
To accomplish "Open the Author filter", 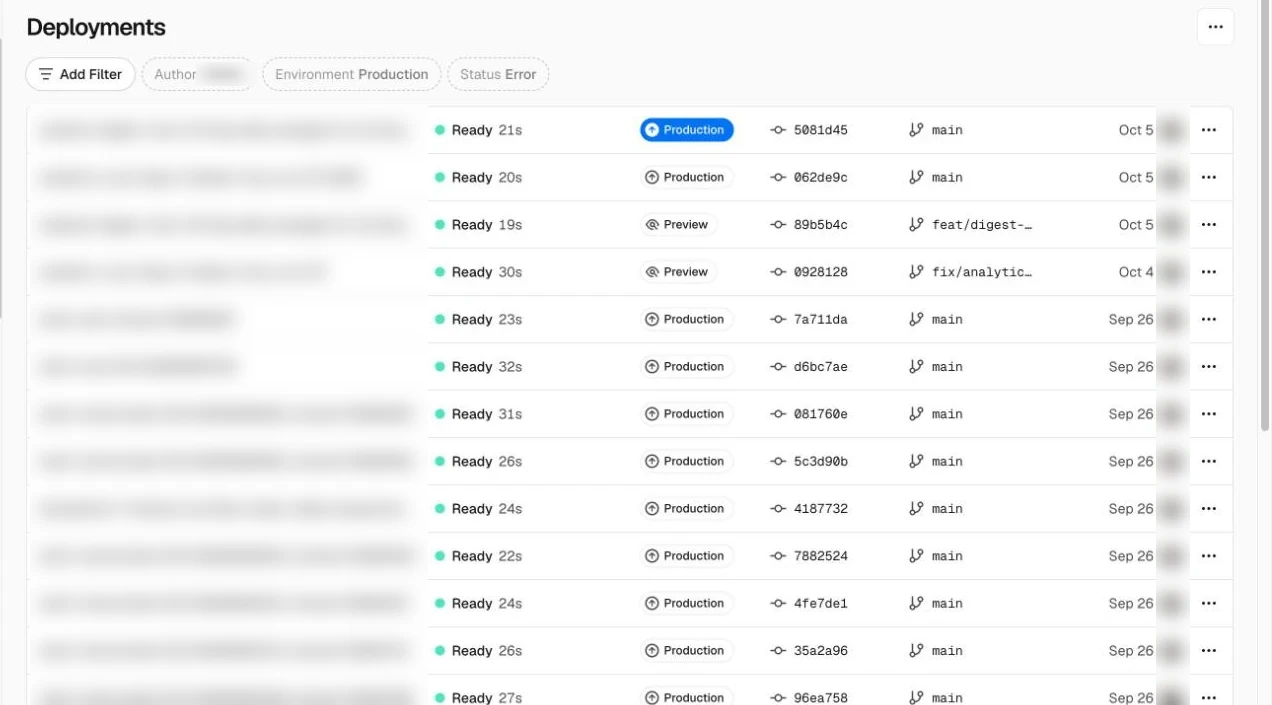I will coord(198,74).
